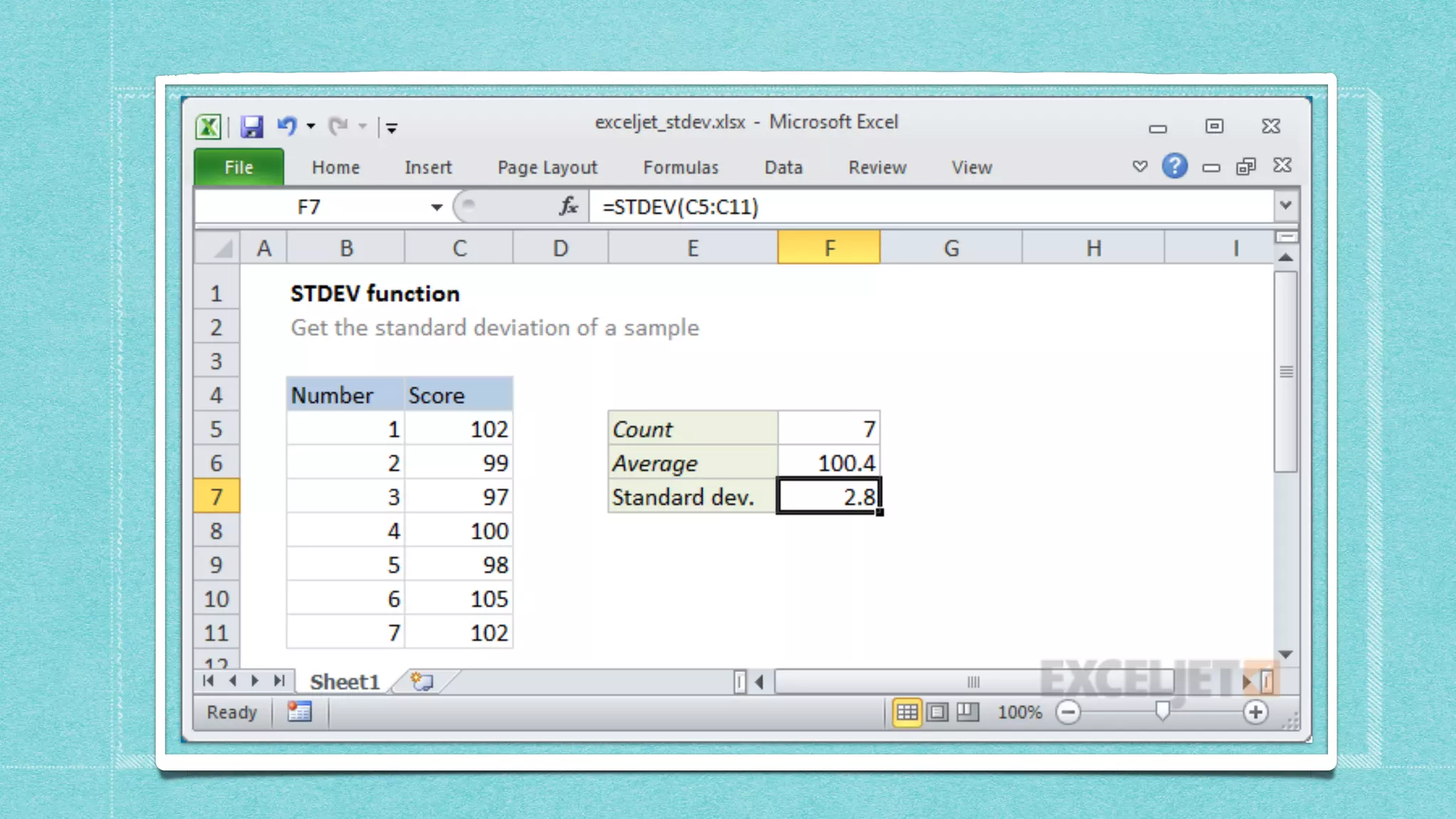Click the Undo arrow icon
Viewport: 1456px width, 819px height.
click(287, 127)
